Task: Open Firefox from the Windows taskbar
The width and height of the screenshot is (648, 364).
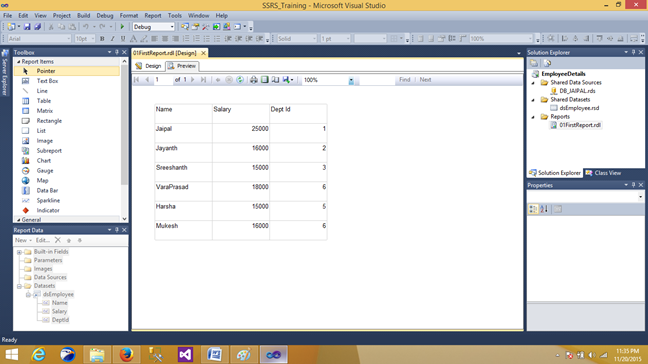Action: 126,354
